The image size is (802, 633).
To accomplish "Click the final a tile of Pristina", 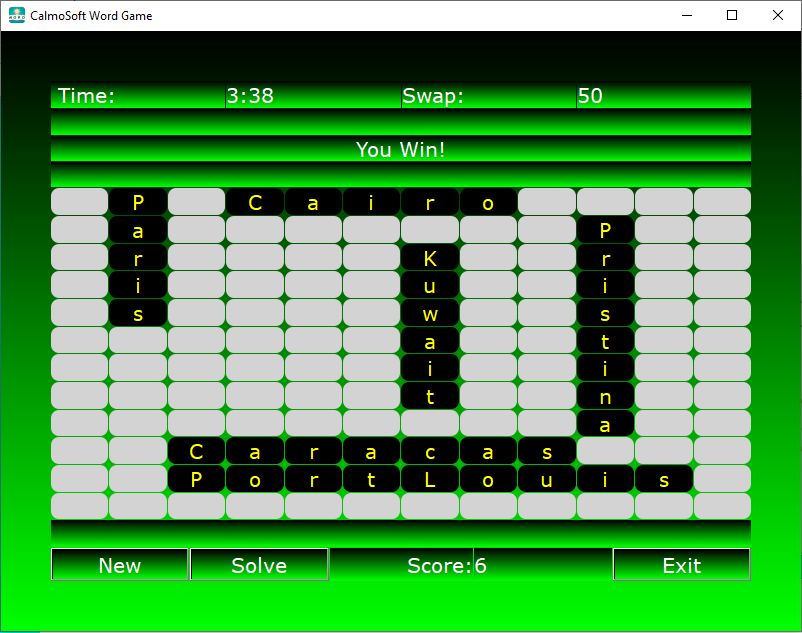I will 605,423.
